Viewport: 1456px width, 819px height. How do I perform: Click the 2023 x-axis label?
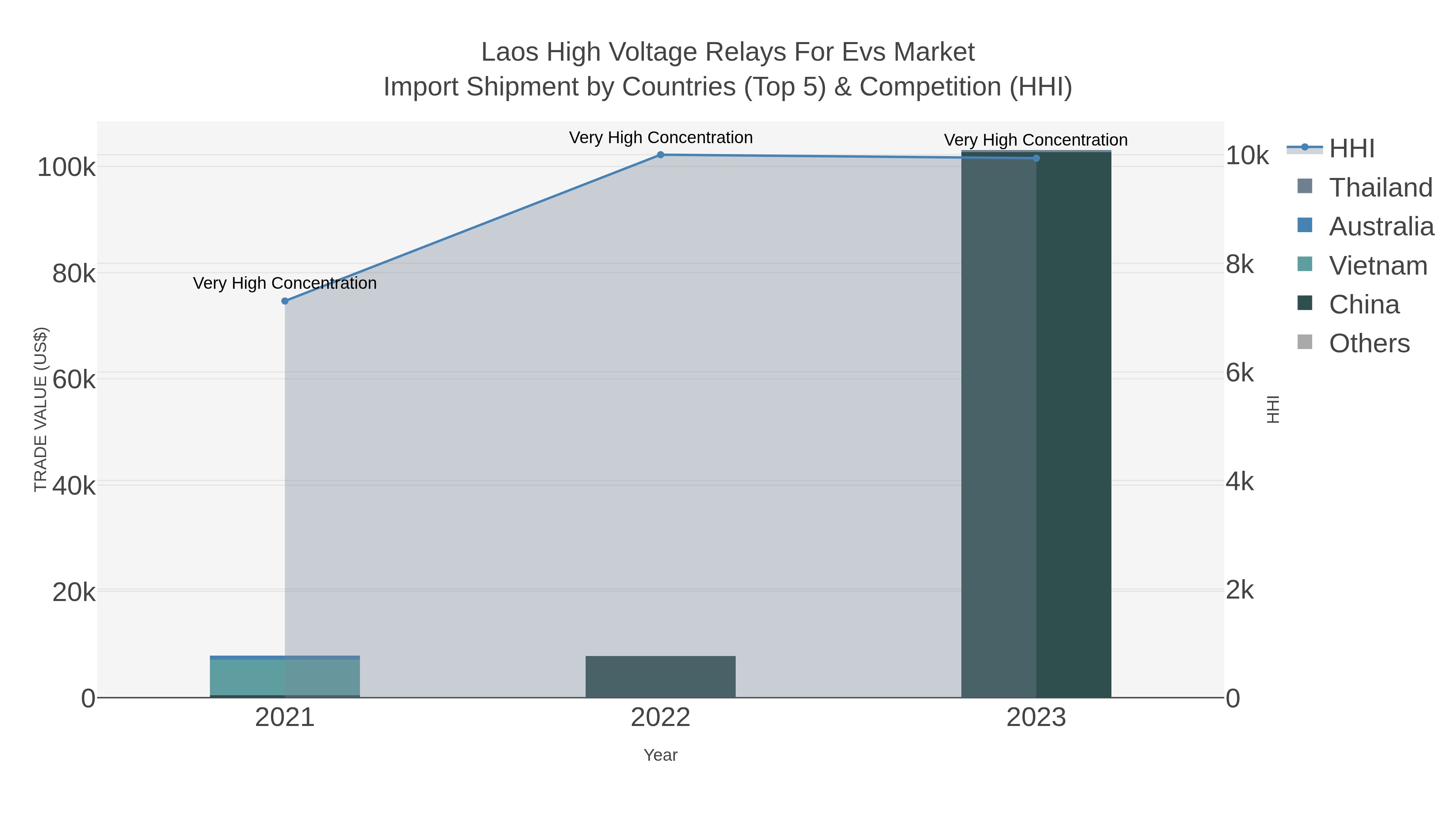pyautogui.click(x=1036, y=718)
